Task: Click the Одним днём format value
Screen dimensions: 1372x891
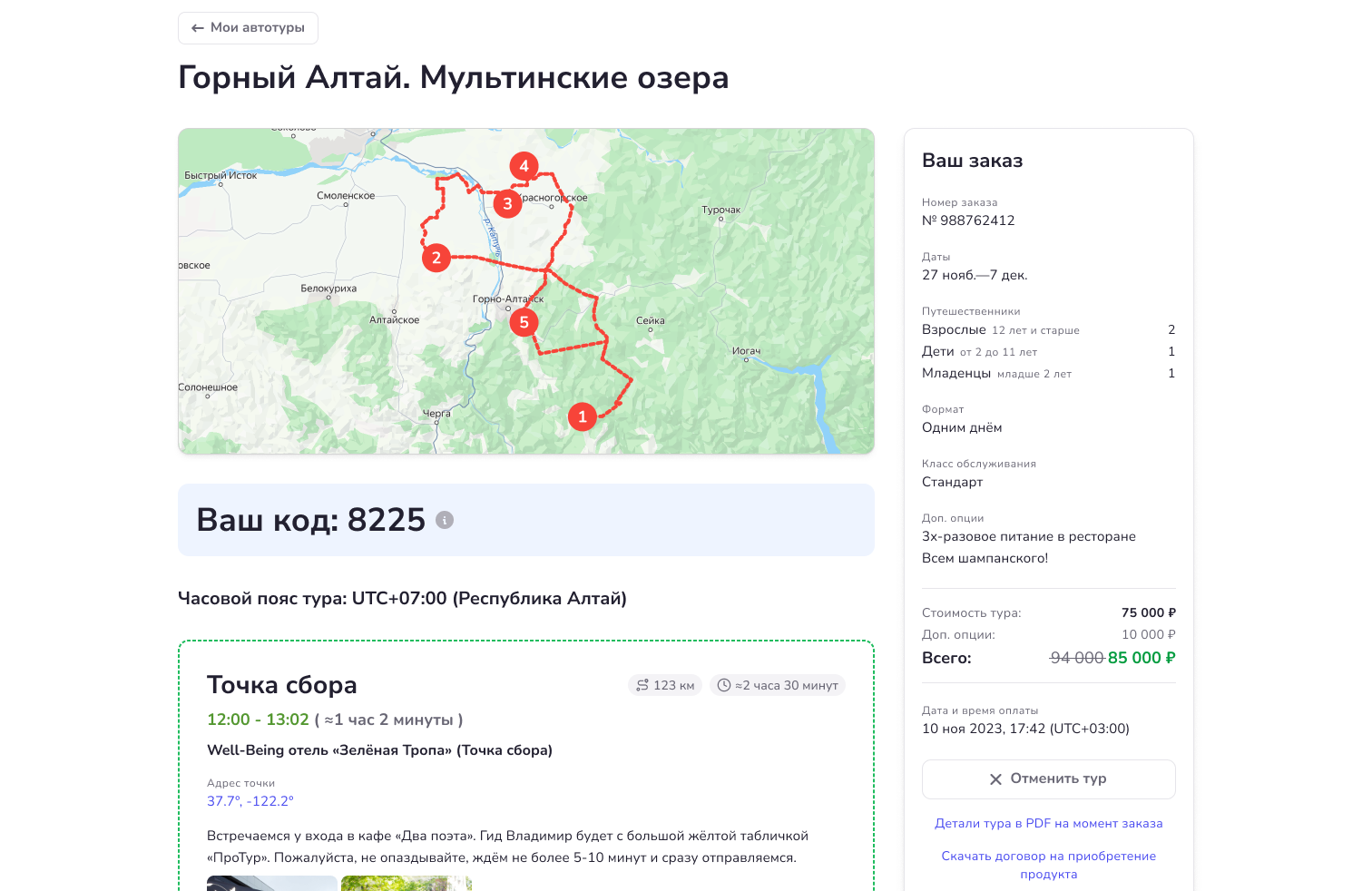Action: (962, 427)
